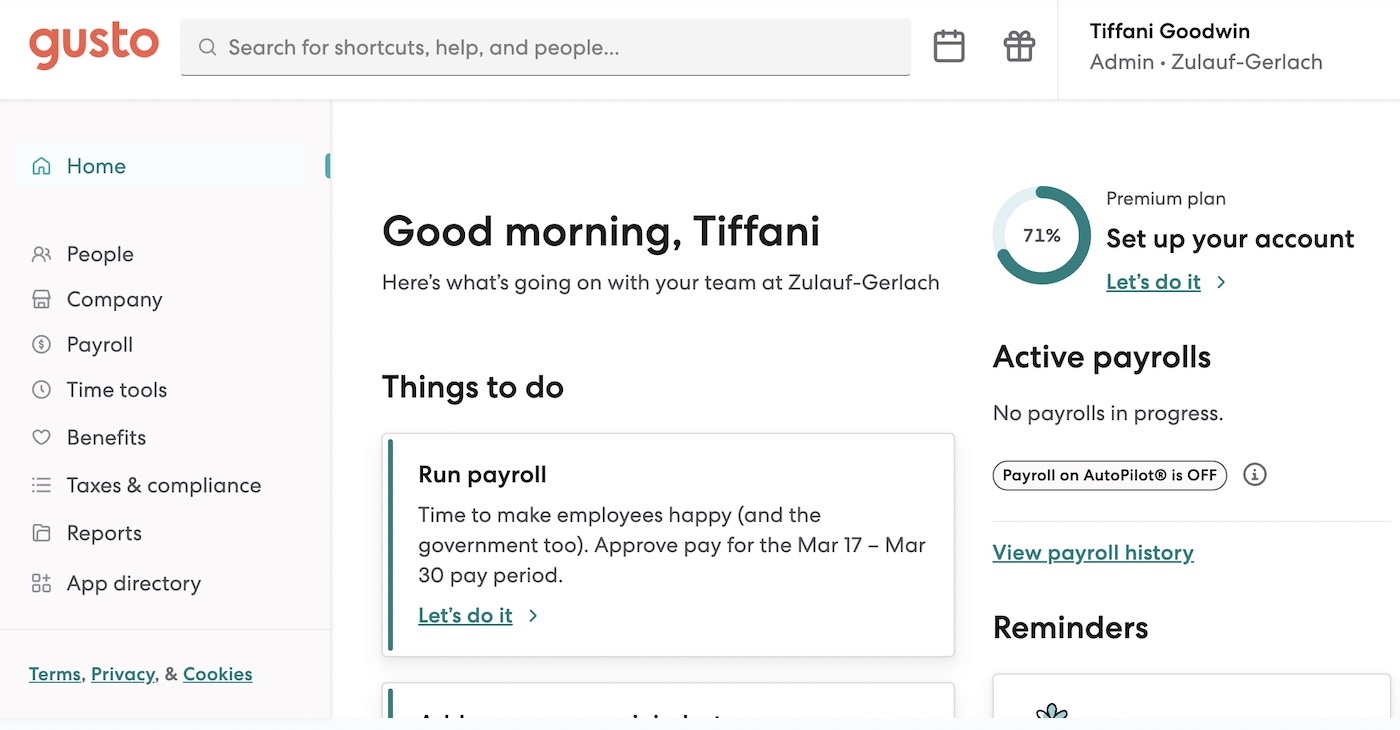Click the Gusto logo
The height and width of the screenshot is (730, 1400).
click(94, 45)
